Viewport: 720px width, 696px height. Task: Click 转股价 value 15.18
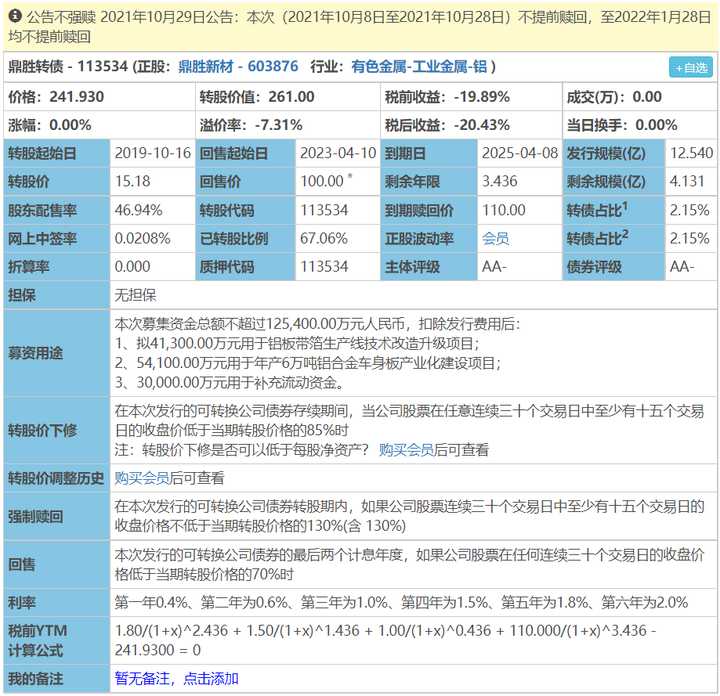(132, 181)
